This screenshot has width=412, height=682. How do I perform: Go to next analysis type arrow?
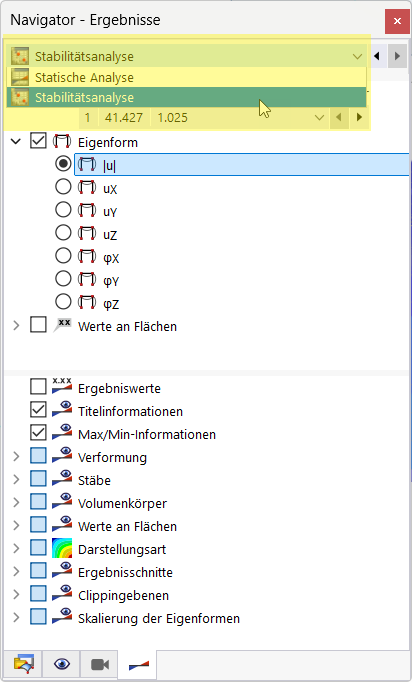pos(397,56)
